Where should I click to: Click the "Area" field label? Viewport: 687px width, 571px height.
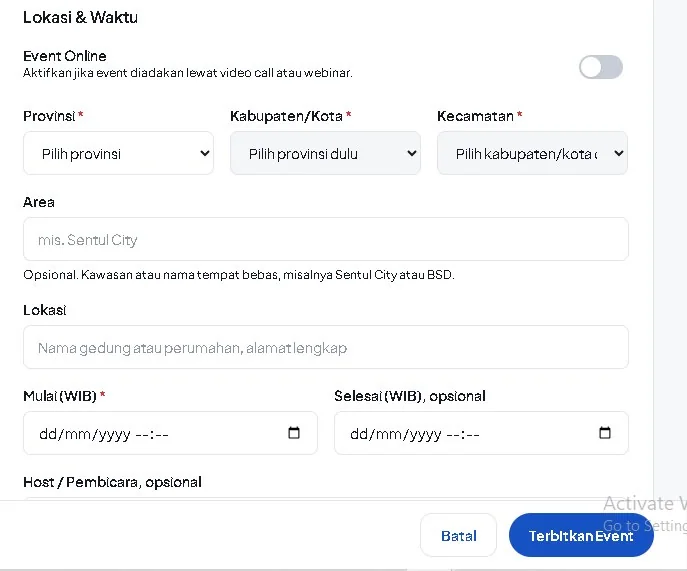click(39, 202)
